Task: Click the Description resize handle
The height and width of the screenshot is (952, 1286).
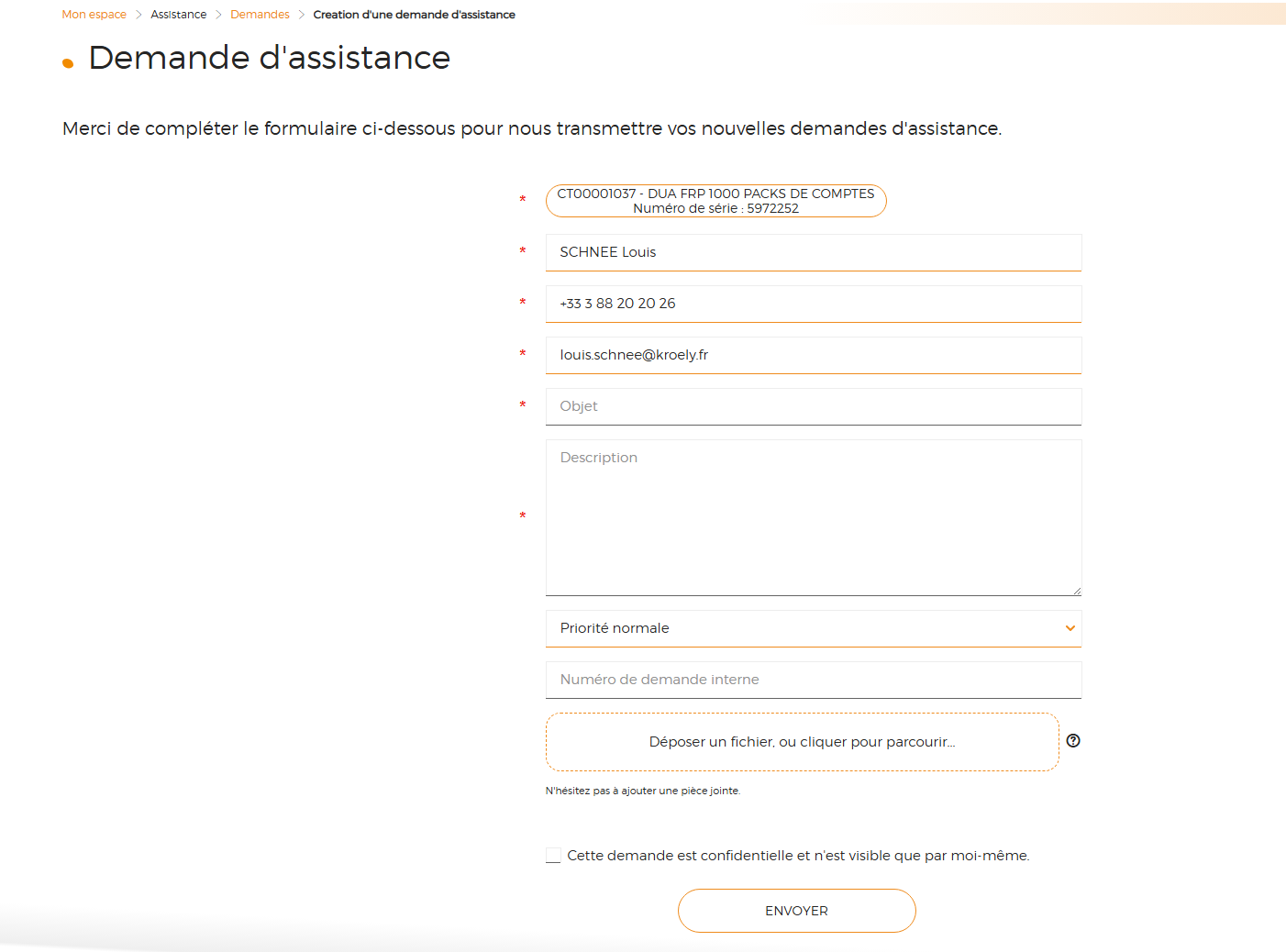Action: pyautogui.click(x=1077, y=591)
